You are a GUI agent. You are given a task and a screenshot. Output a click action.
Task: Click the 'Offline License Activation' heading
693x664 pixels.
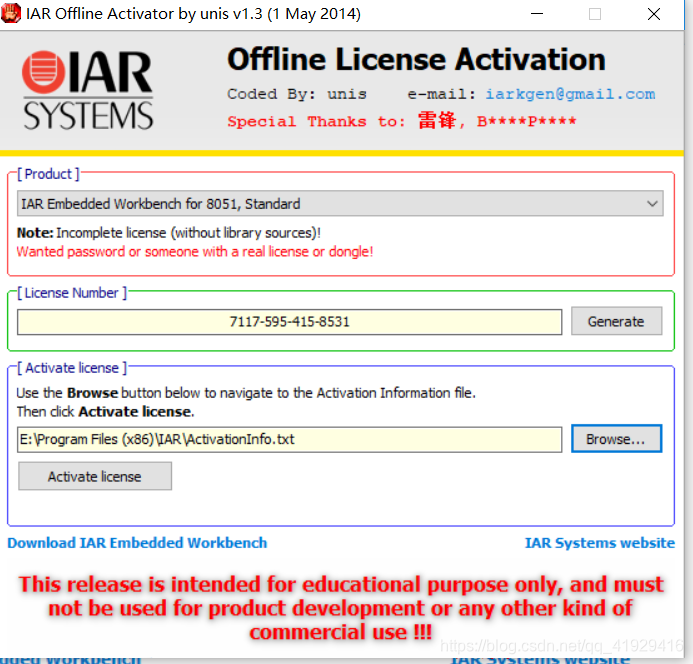click(416, 60)
